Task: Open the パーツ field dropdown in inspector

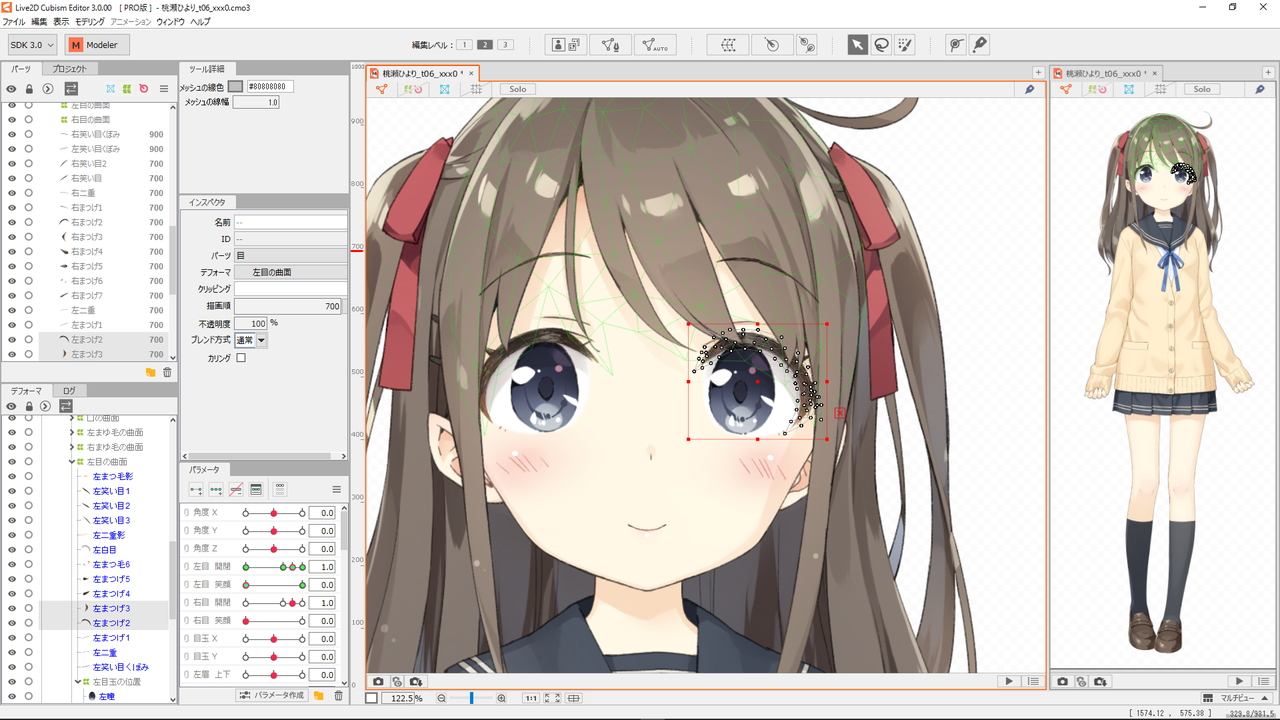Action: [x=290, y=256]
